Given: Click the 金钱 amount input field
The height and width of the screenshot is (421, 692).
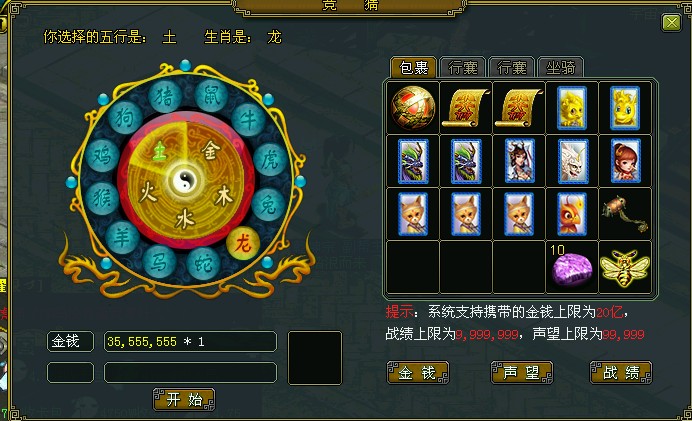Looking at the screenshot, I should (x=190, y=342).
